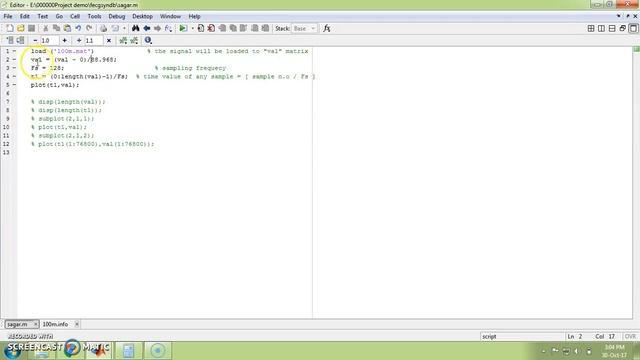Toggle breakpoint on line 5 dash
The image size is (640, 360).
click(14, 85)
